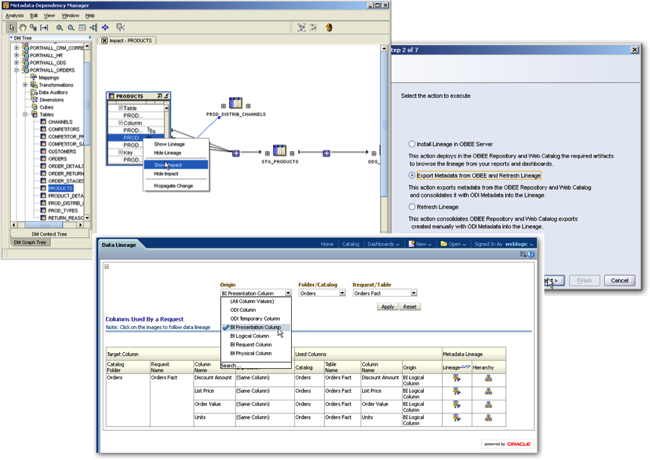Open help icon in Data Lineage page
Screen dimensions: 650x460
click(531, 254)
